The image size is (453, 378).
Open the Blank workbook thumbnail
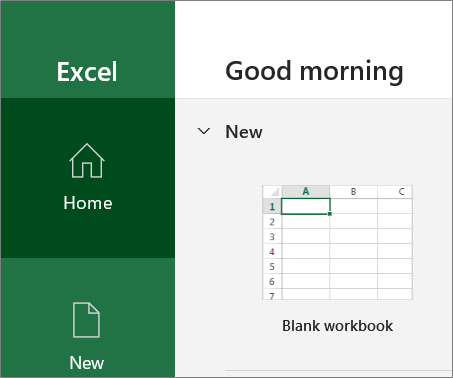tap(337, 243)
